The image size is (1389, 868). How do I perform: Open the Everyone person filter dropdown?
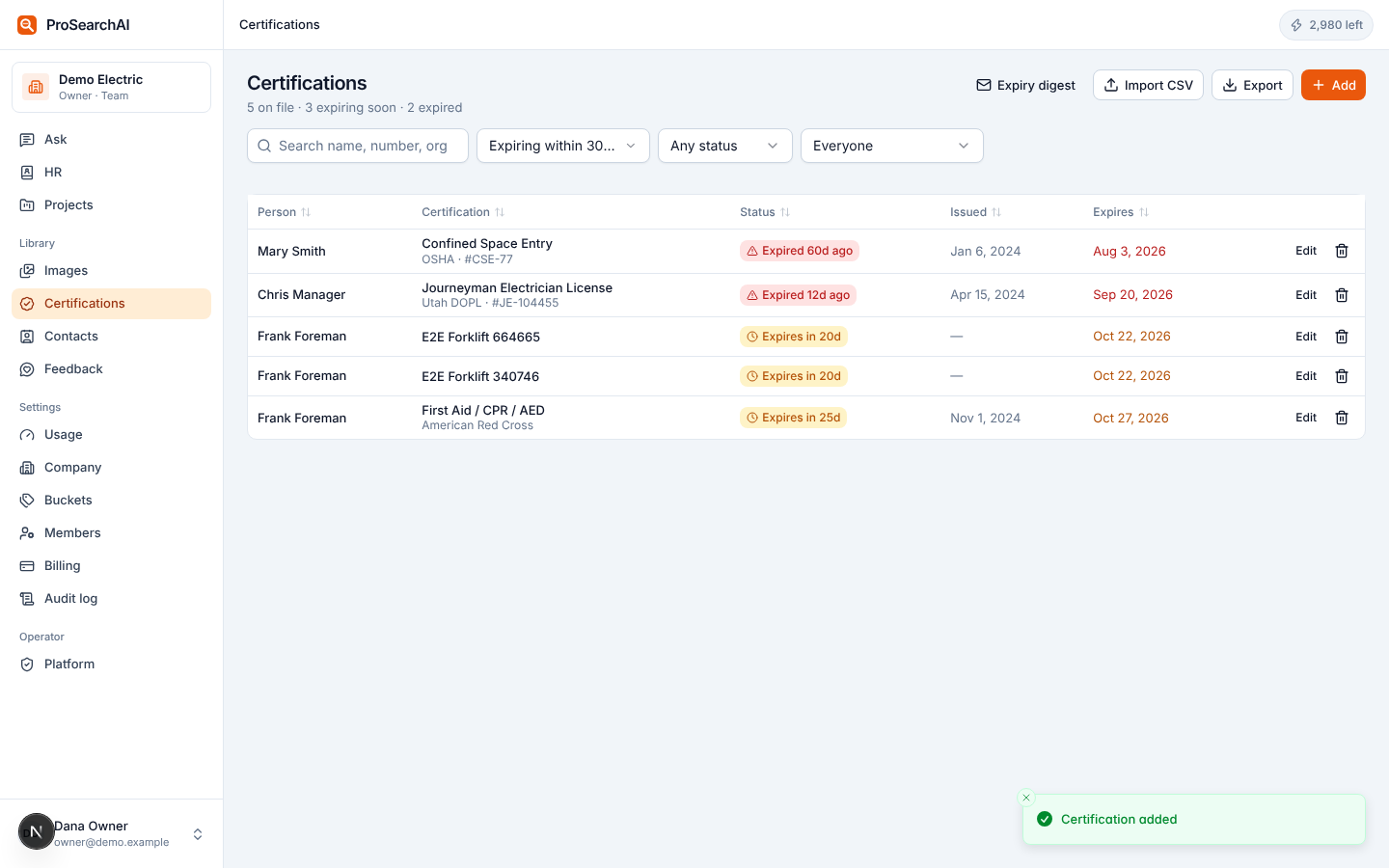[892, 146]
